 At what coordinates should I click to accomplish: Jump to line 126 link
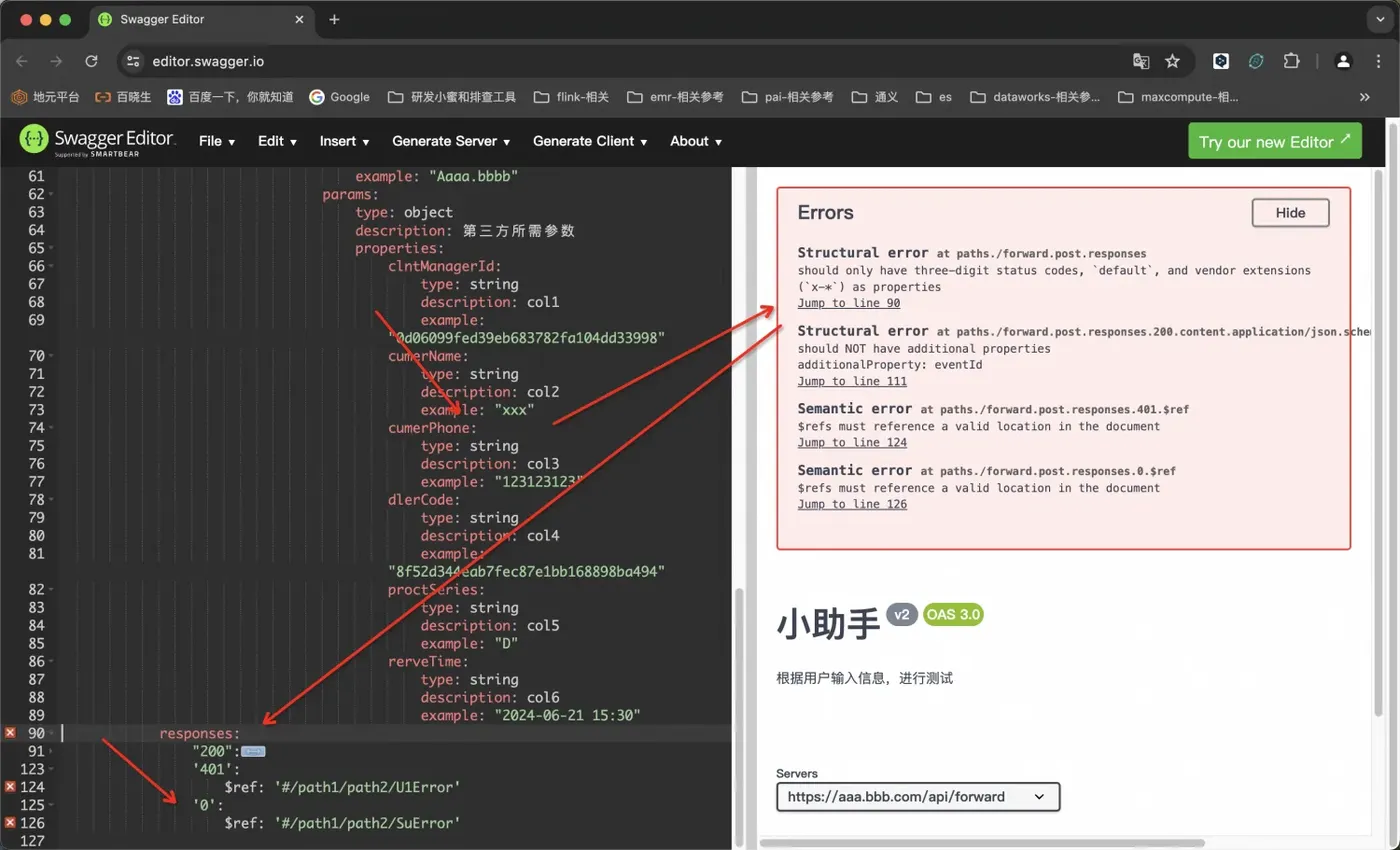point(852,504)
